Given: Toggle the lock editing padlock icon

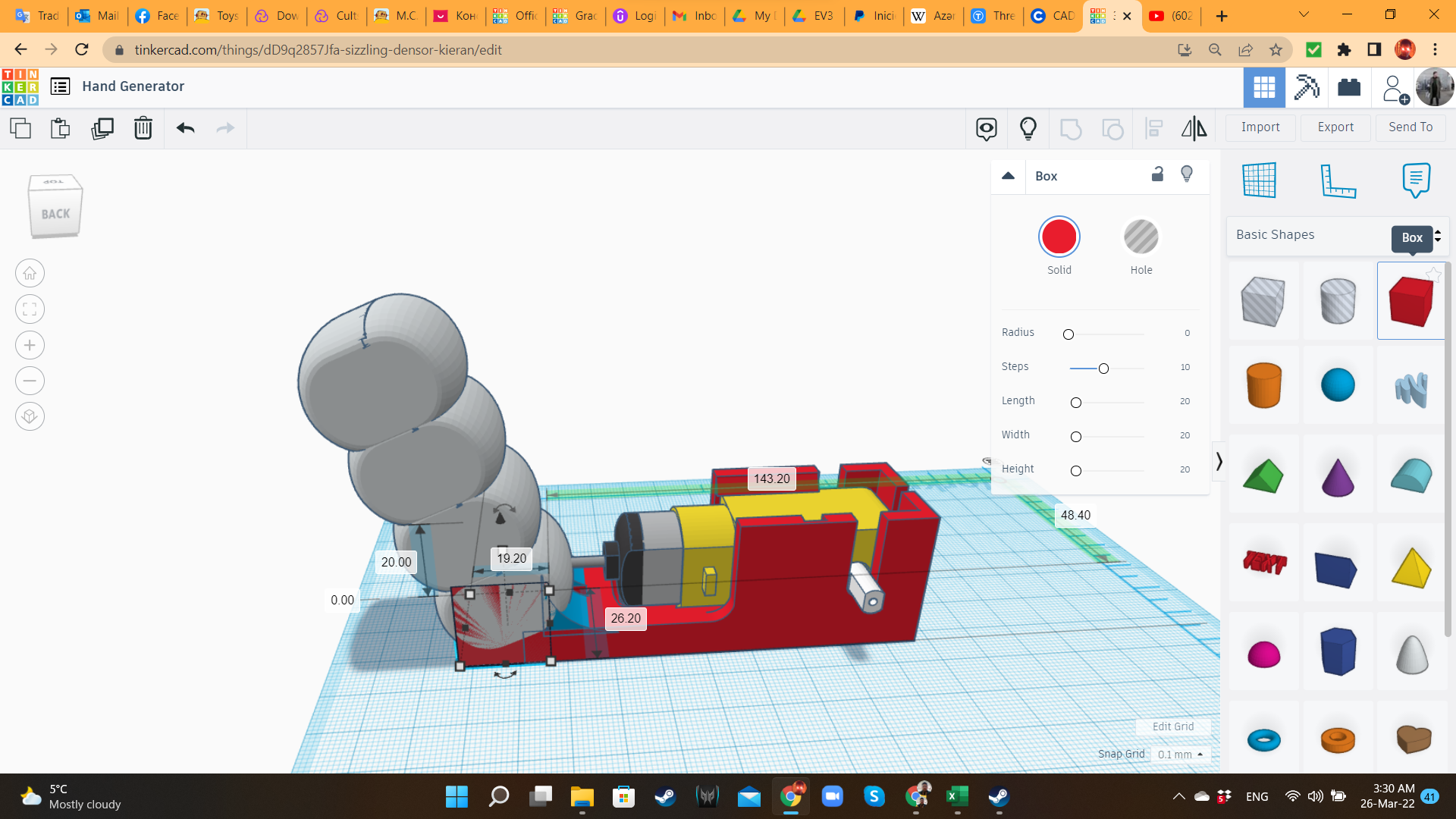Looking at the screenshot, I should pos(1157,174).
